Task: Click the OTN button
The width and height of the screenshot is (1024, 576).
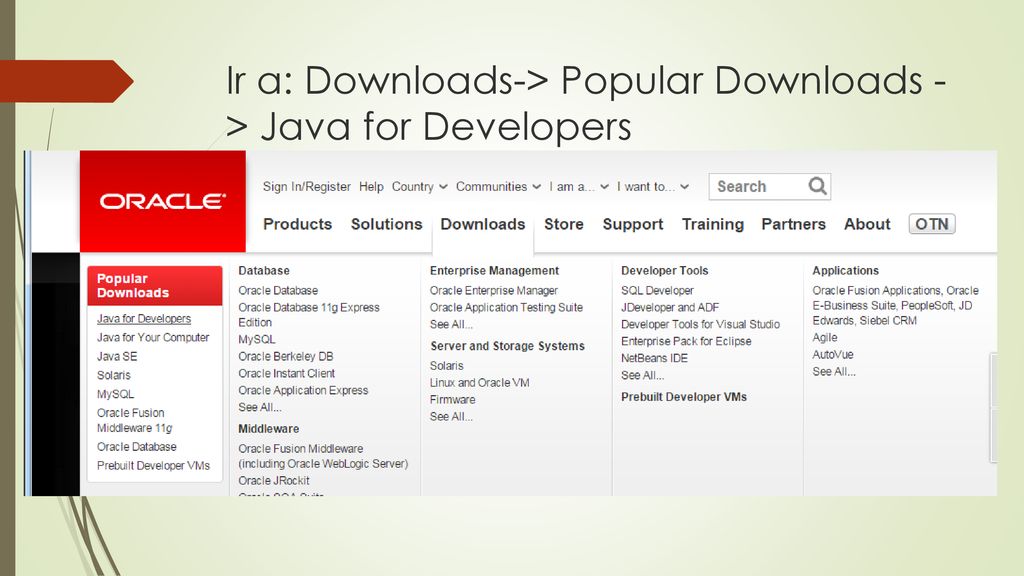Action: (932, 224)
